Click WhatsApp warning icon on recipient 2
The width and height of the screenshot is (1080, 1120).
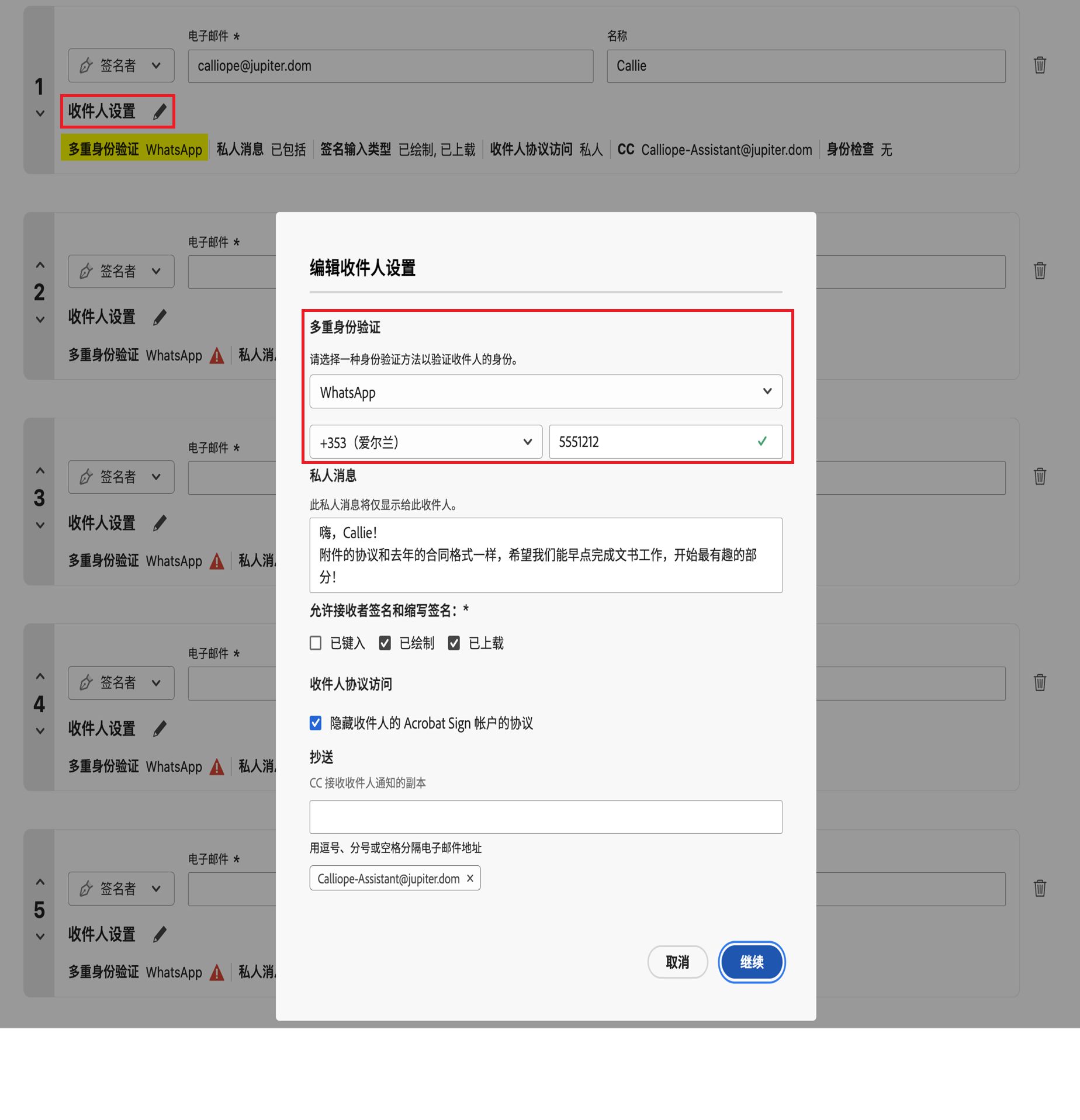(x=217, y=355)
